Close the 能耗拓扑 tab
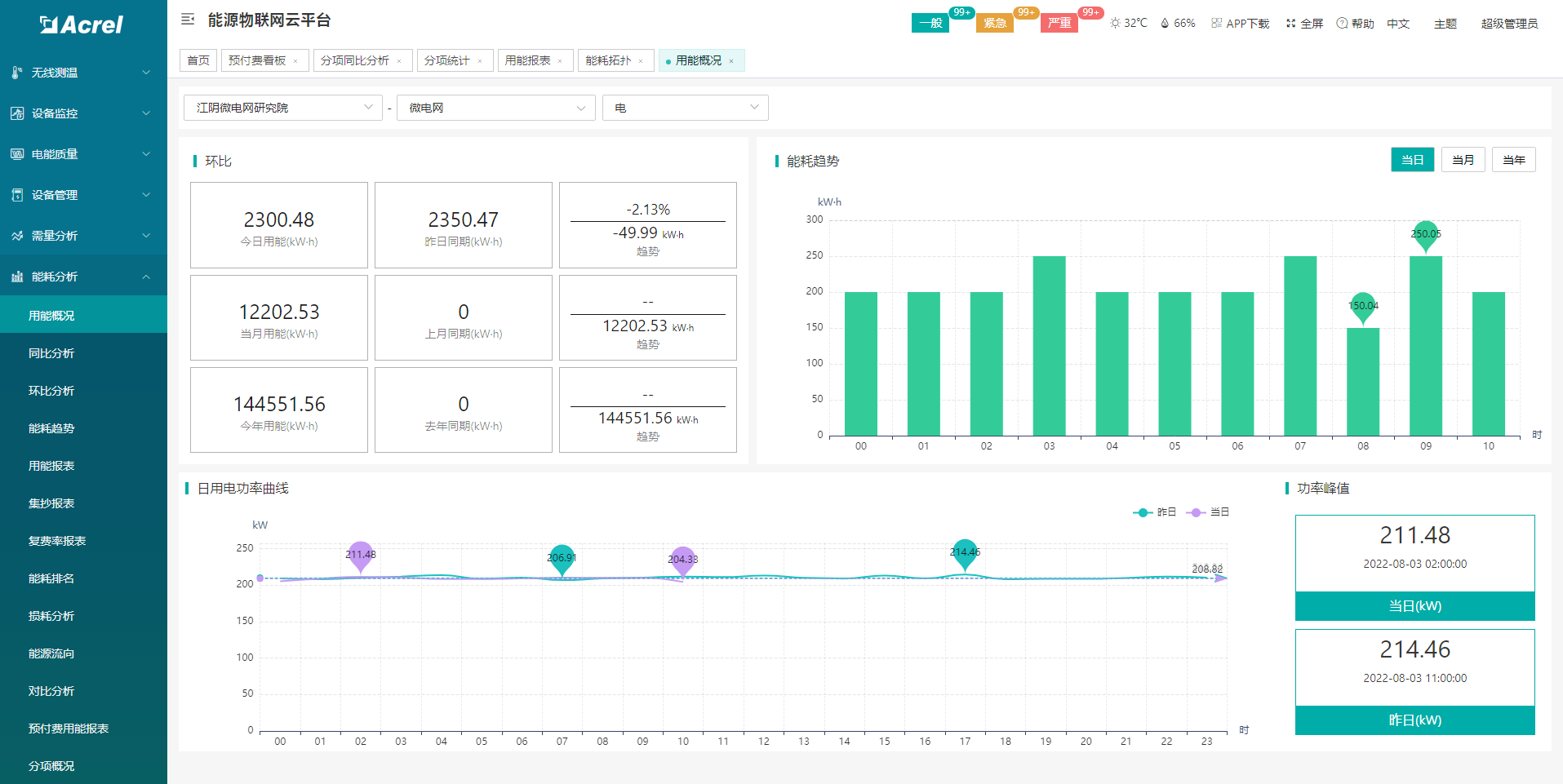 click(x=641, y=61)
